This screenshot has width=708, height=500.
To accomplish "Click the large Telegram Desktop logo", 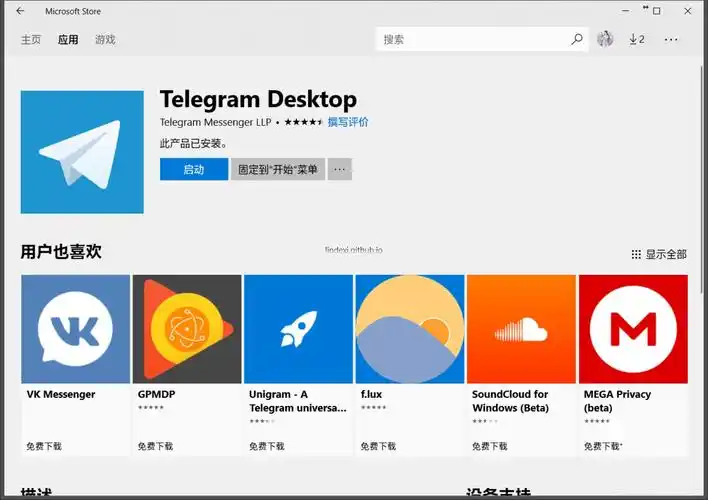I will point(82,152).
